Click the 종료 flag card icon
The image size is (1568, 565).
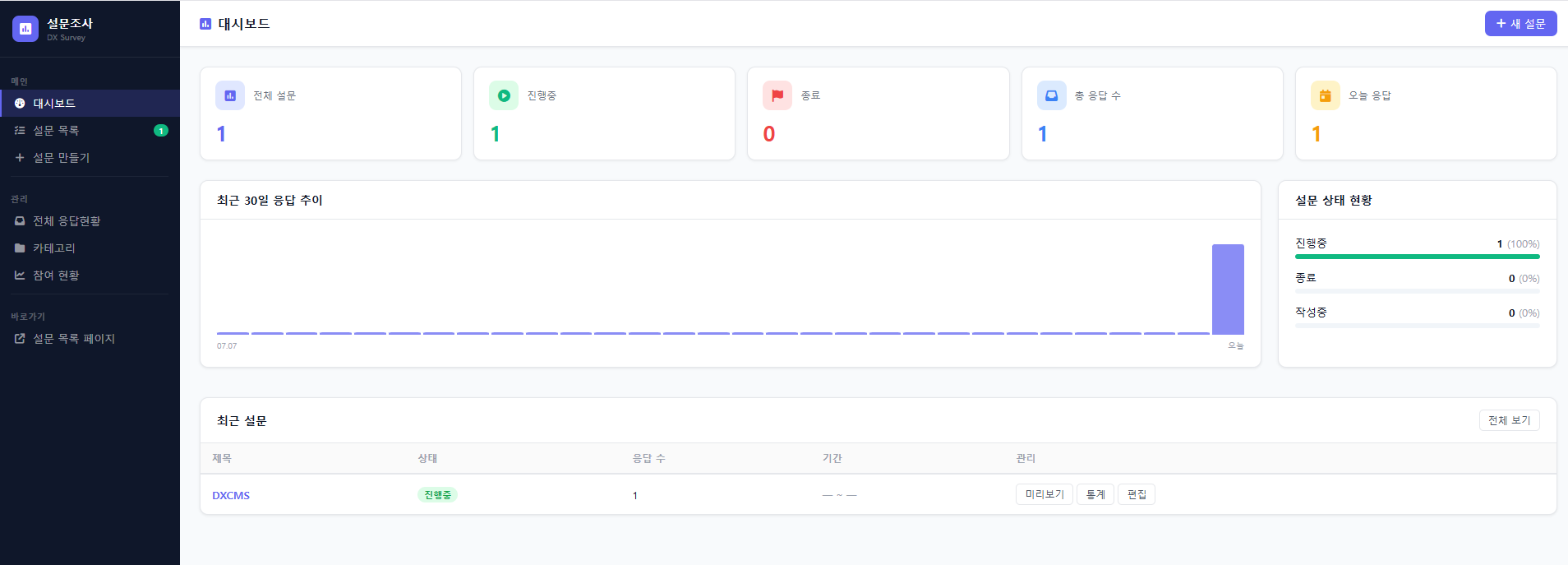coord(777,95)
